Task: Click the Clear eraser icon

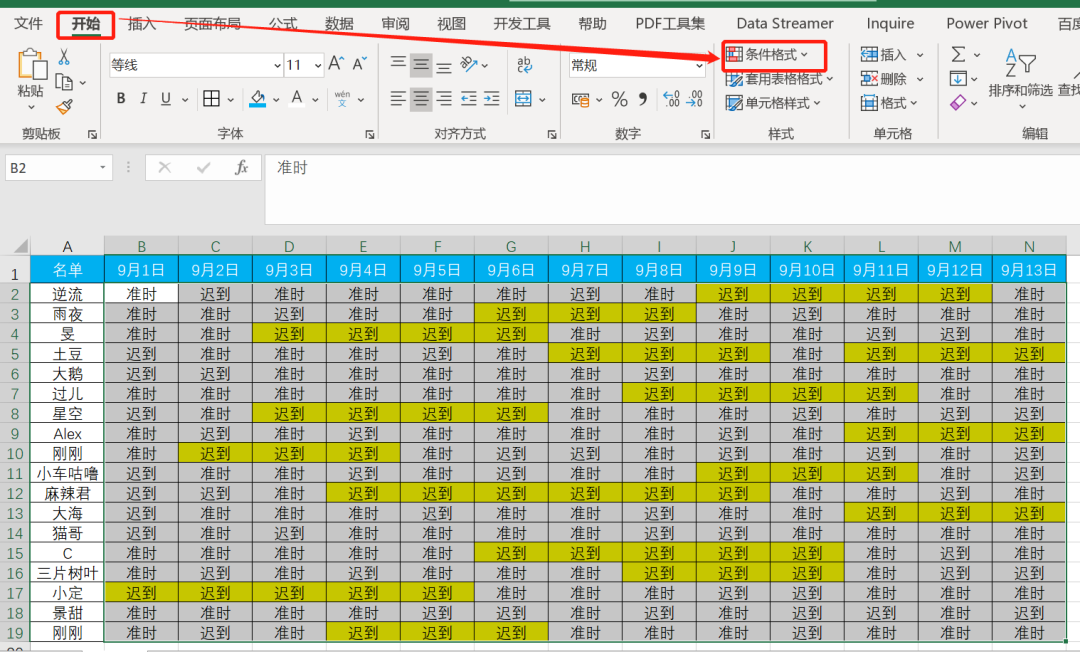Action: pyautogui.click(x=958, y=103)
